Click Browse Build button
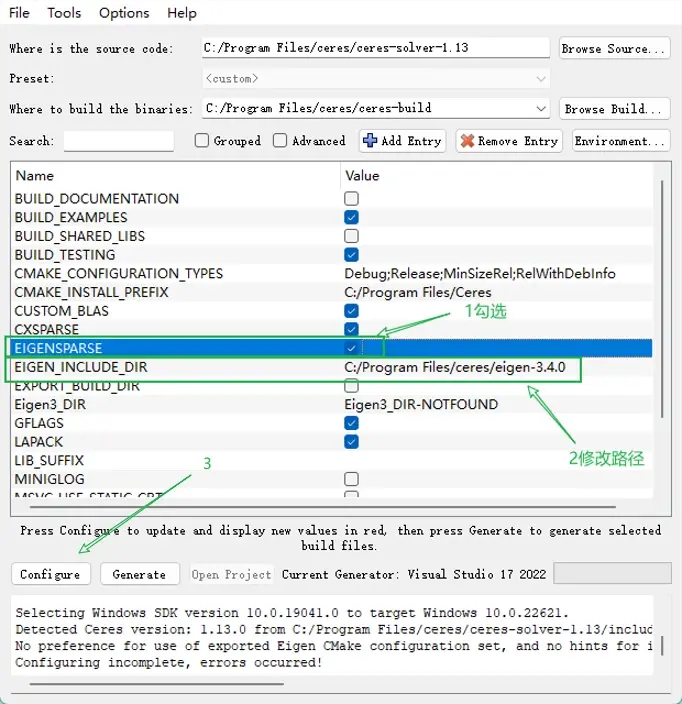This screenshot has height=704, width=682. point(614,109)
